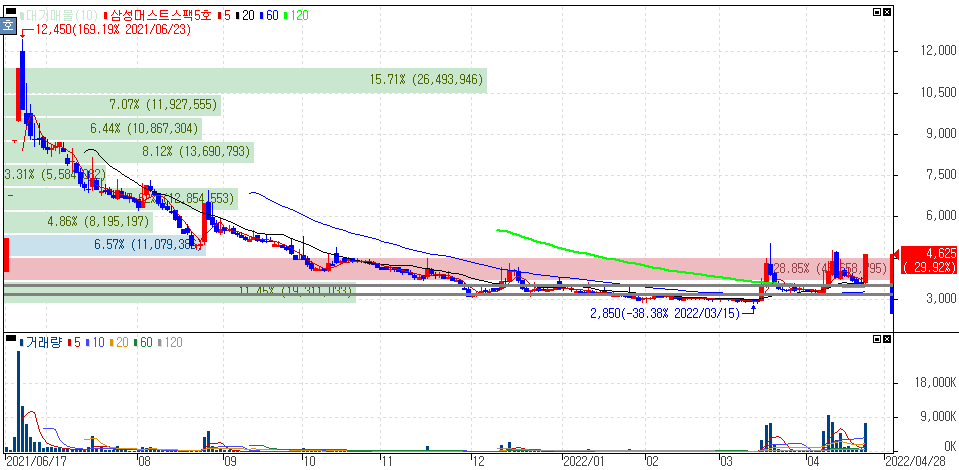Viewport: 959px width, 470px height.
Task: Toggle volume 60-day average legend
Action: coord(143,343)
